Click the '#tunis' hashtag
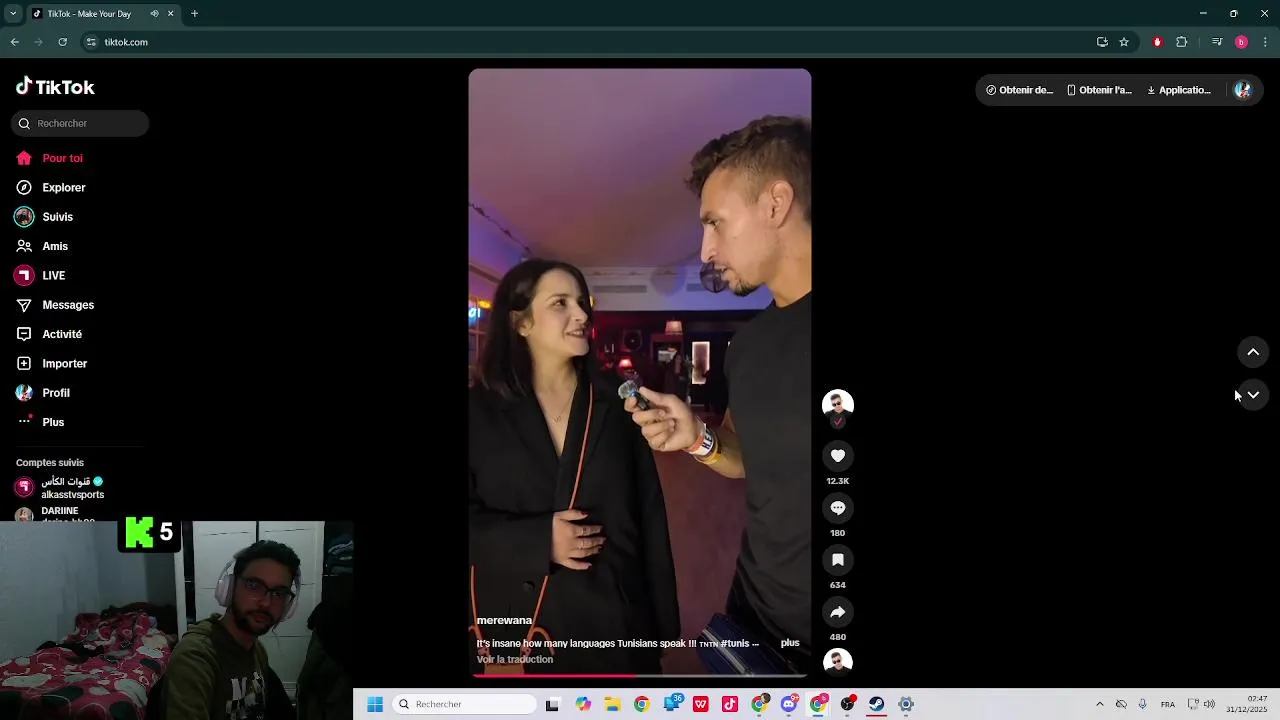Image resolution: width=1280 pixels, height=720 pixels. (734, 643)
